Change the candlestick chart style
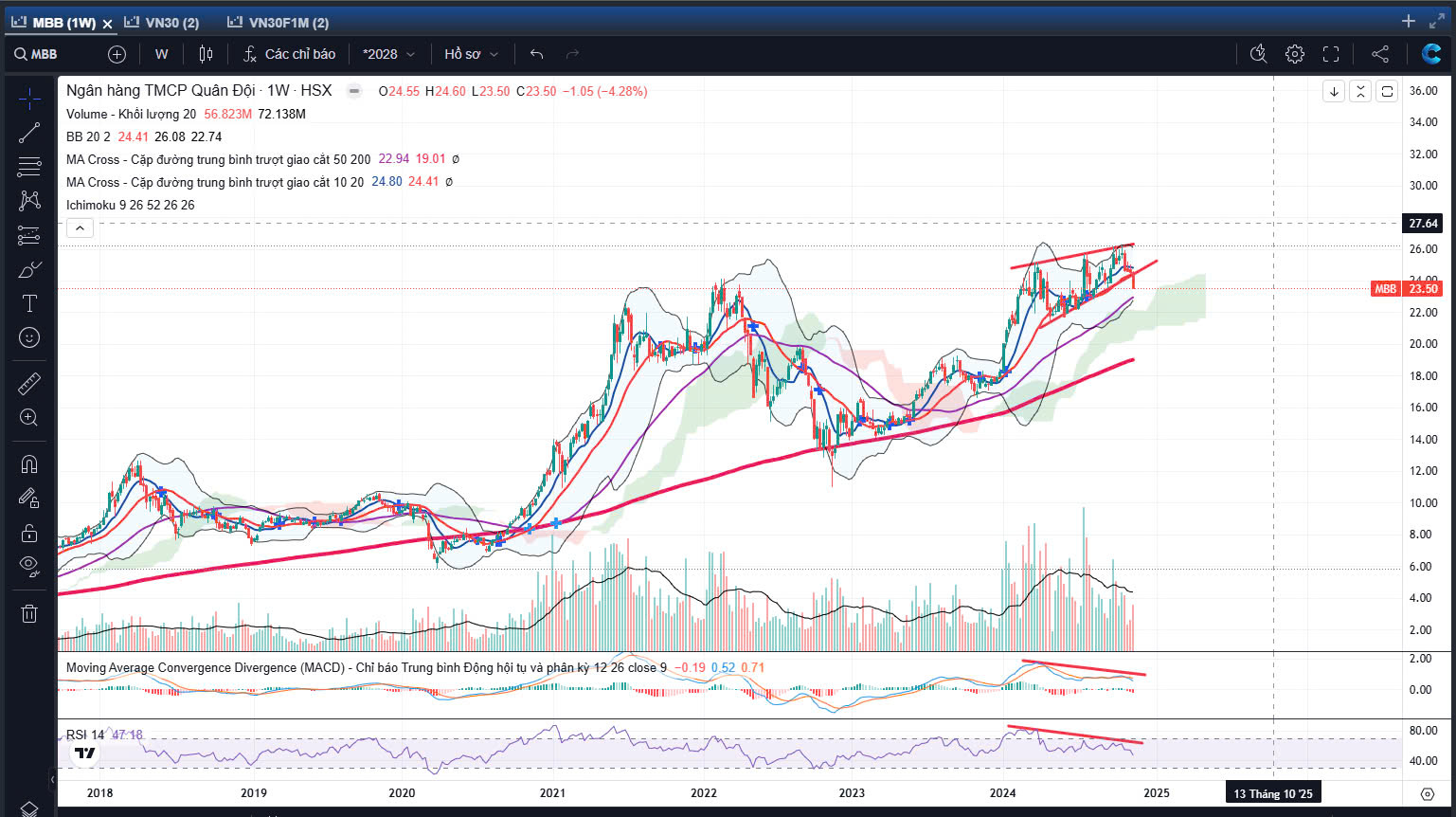1456x817 pixels. click(x=207, y=54)
